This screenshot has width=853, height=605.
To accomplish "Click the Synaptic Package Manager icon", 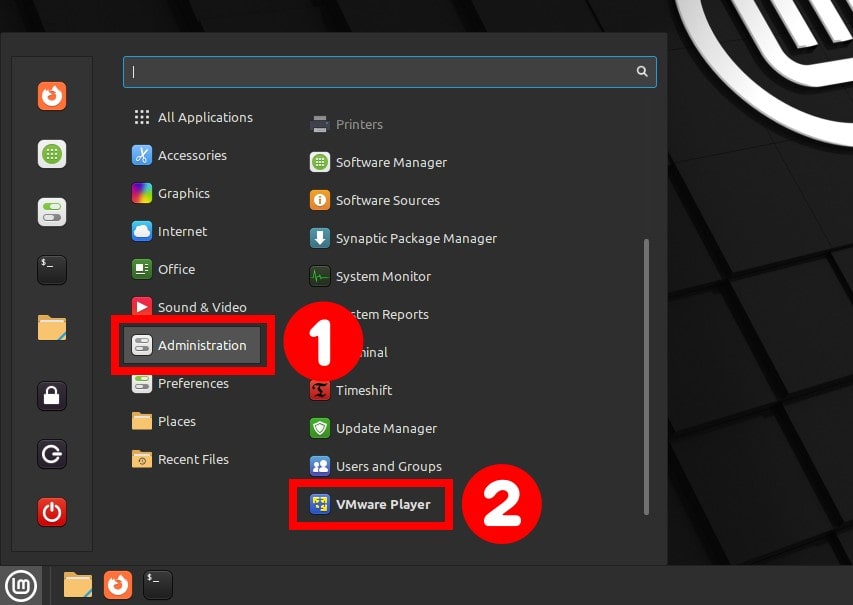I will [320, 238].
